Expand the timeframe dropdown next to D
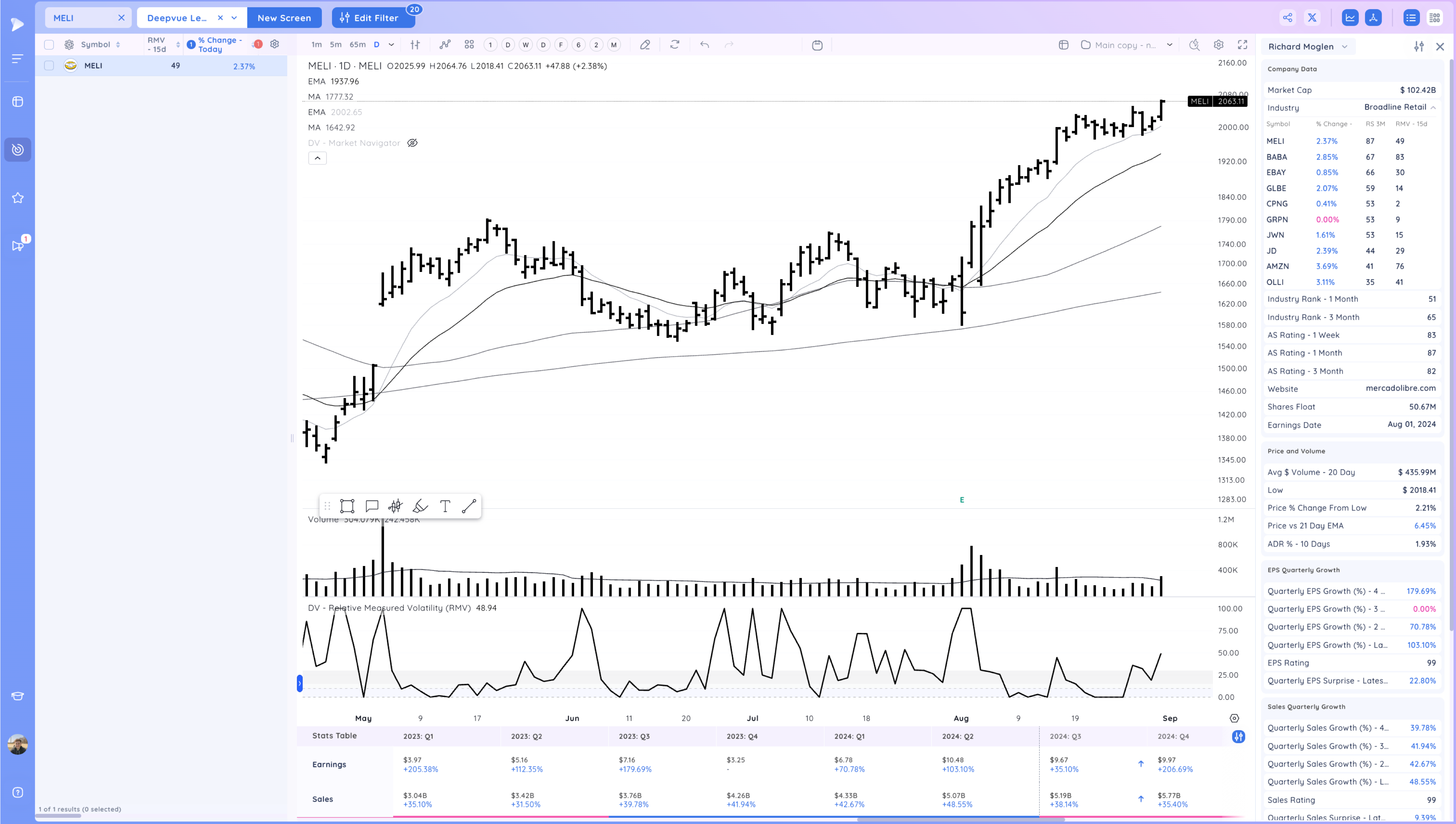Viewport: 1456px width, 824px height. click(391, 45)
